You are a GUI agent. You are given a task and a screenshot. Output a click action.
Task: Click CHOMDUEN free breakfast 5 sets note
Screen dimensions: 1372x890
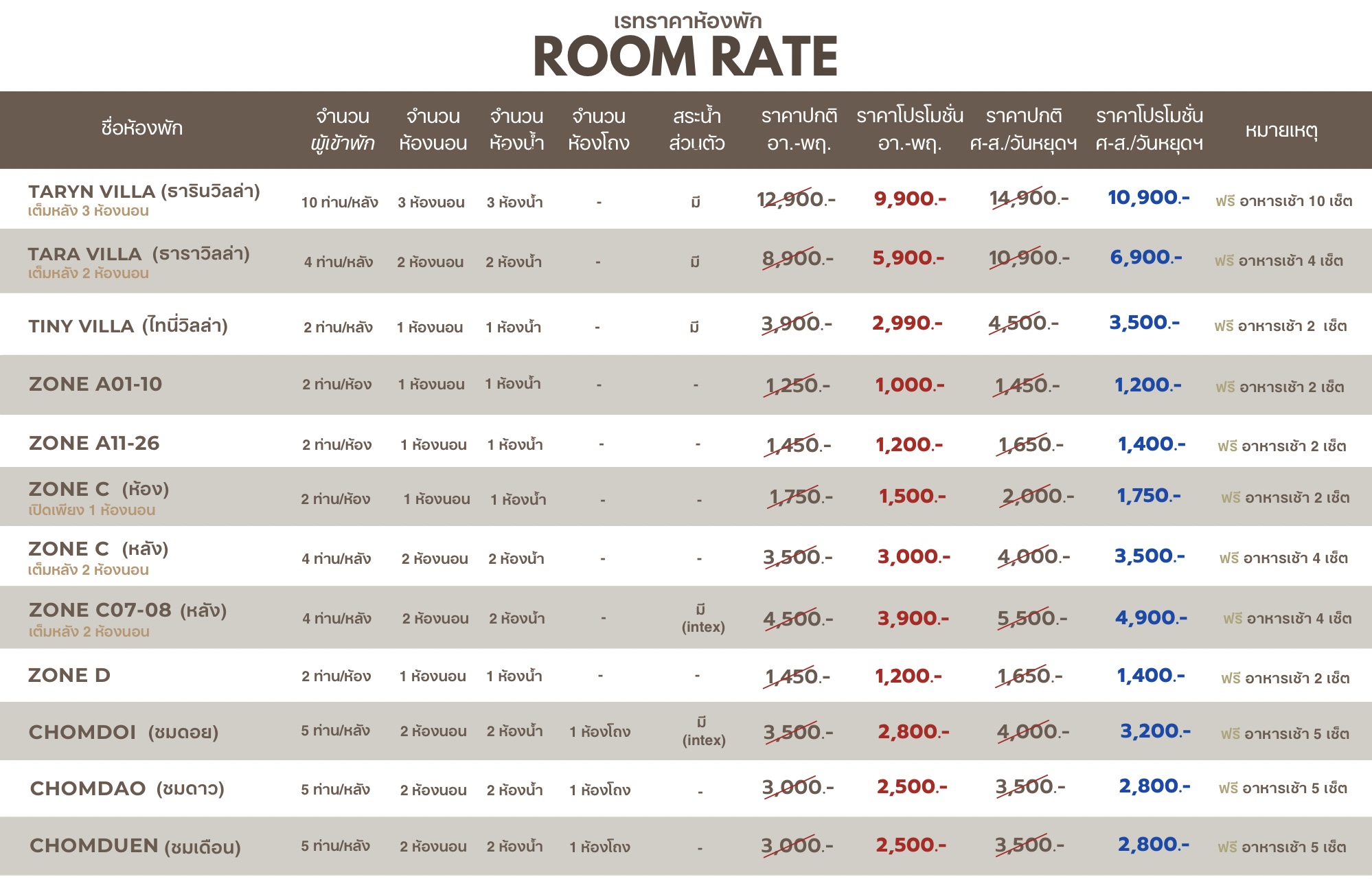pos(1282,847)
